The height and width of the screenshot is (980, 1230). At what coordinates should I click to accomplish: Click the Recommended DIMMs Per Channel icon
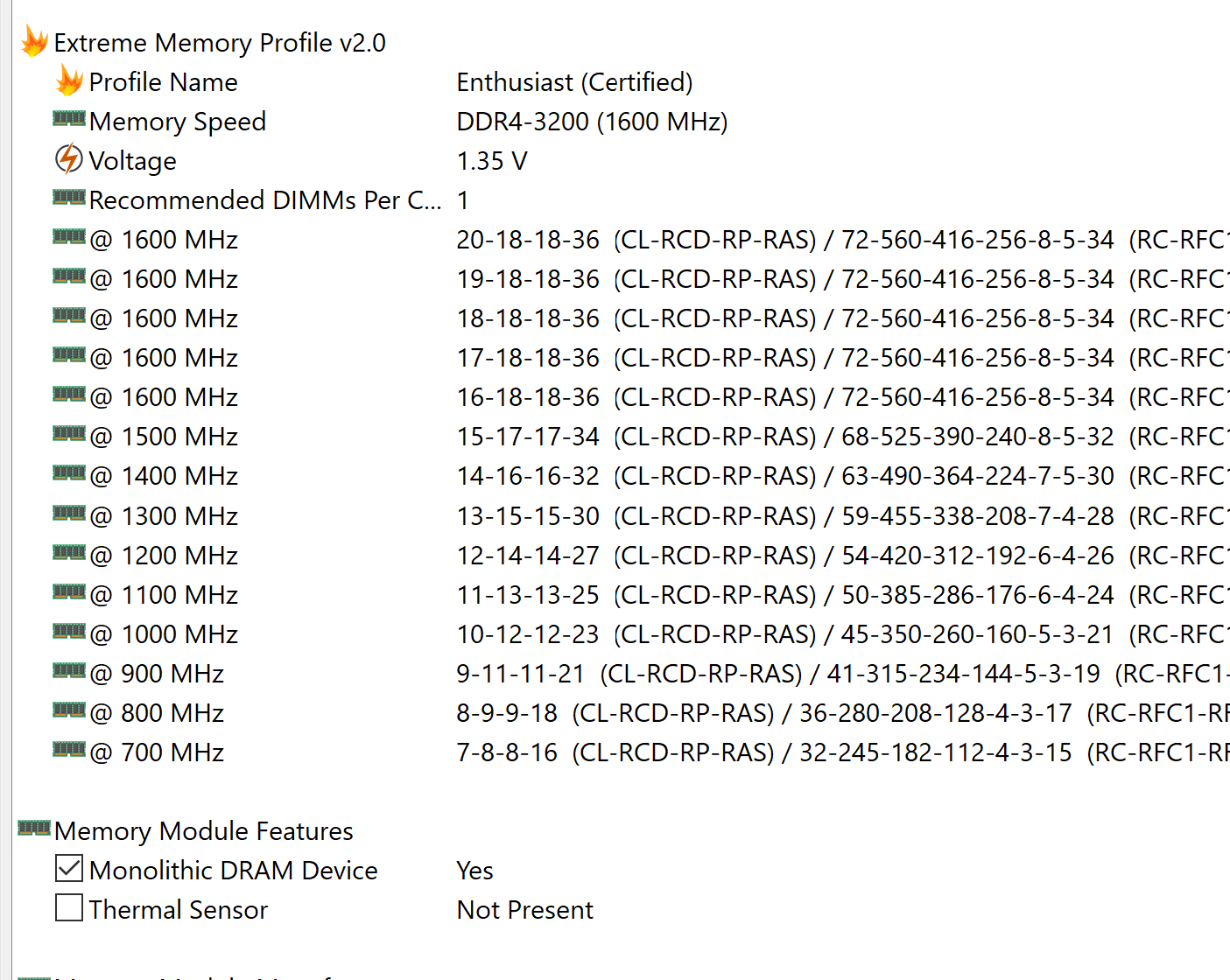tap(69, 197)
